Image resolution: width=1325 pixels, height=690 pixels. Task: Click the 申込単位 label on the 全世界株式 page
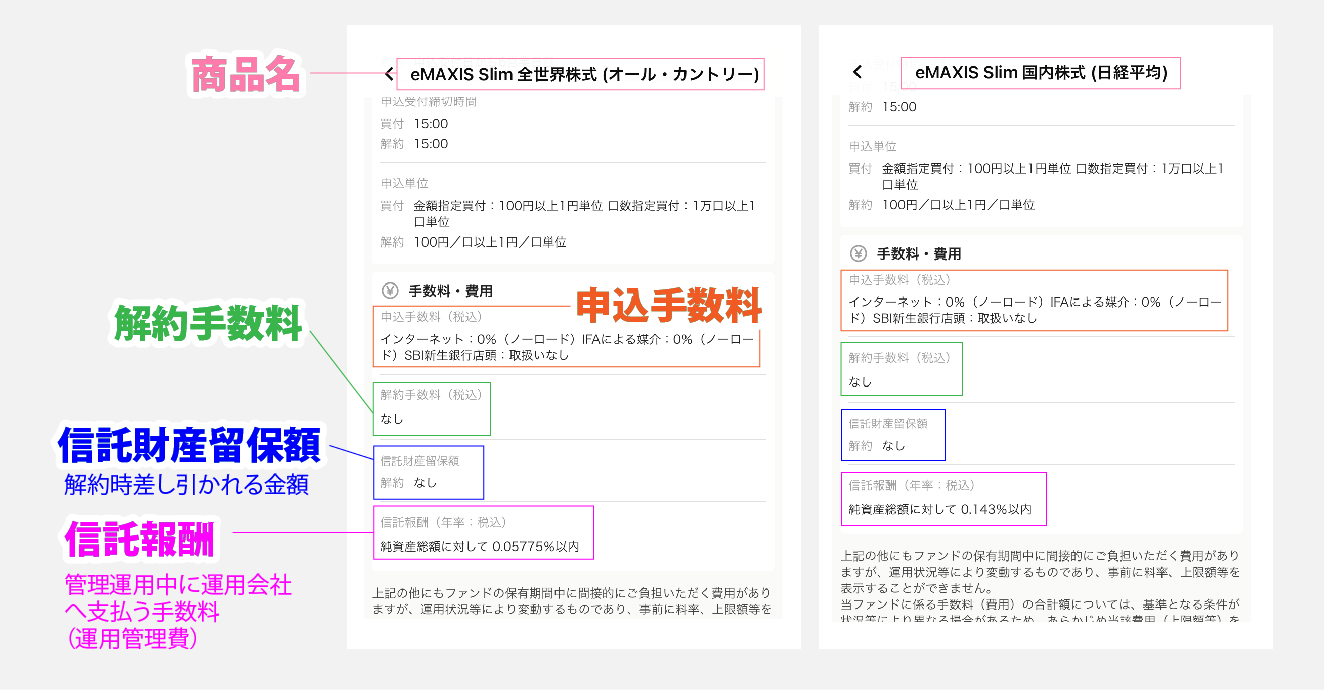[404, 184]
